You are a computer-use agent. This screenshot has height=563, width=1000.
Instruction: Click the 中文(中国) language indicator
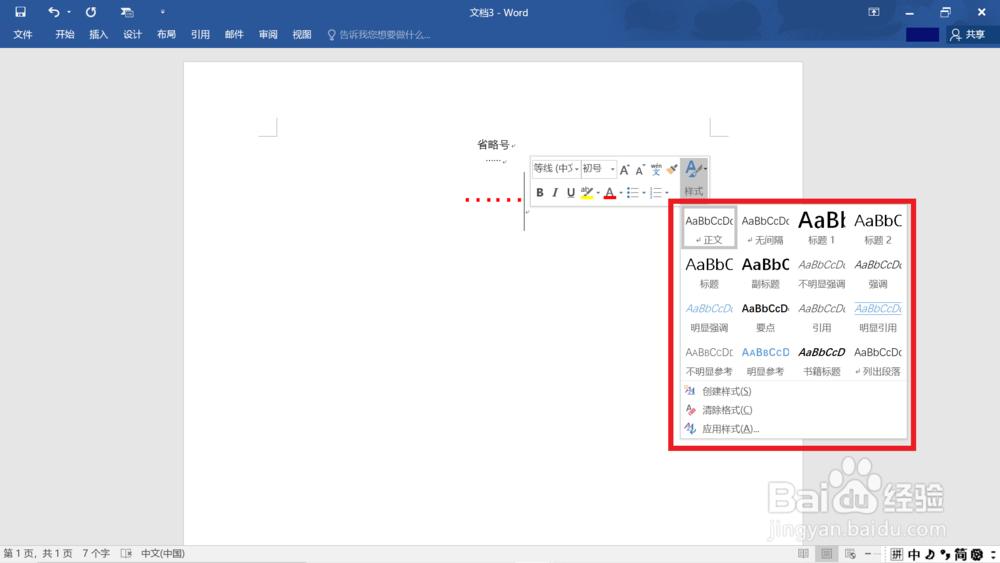pyautogui.click(x=163, y=553)
